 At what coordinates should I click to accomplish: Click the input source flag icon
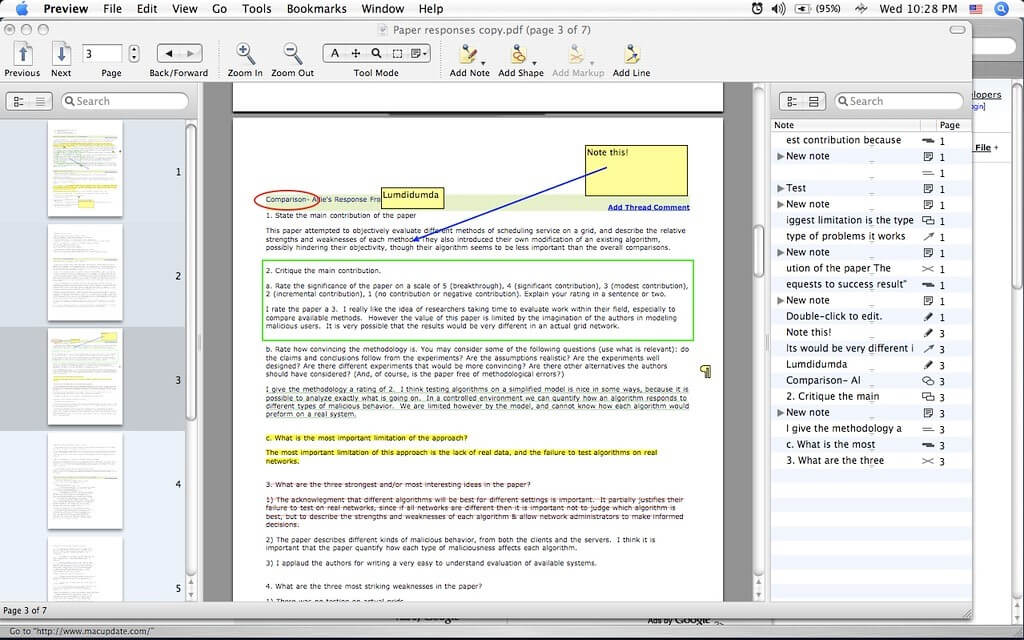pyautogui.click(x=976, y=9)
